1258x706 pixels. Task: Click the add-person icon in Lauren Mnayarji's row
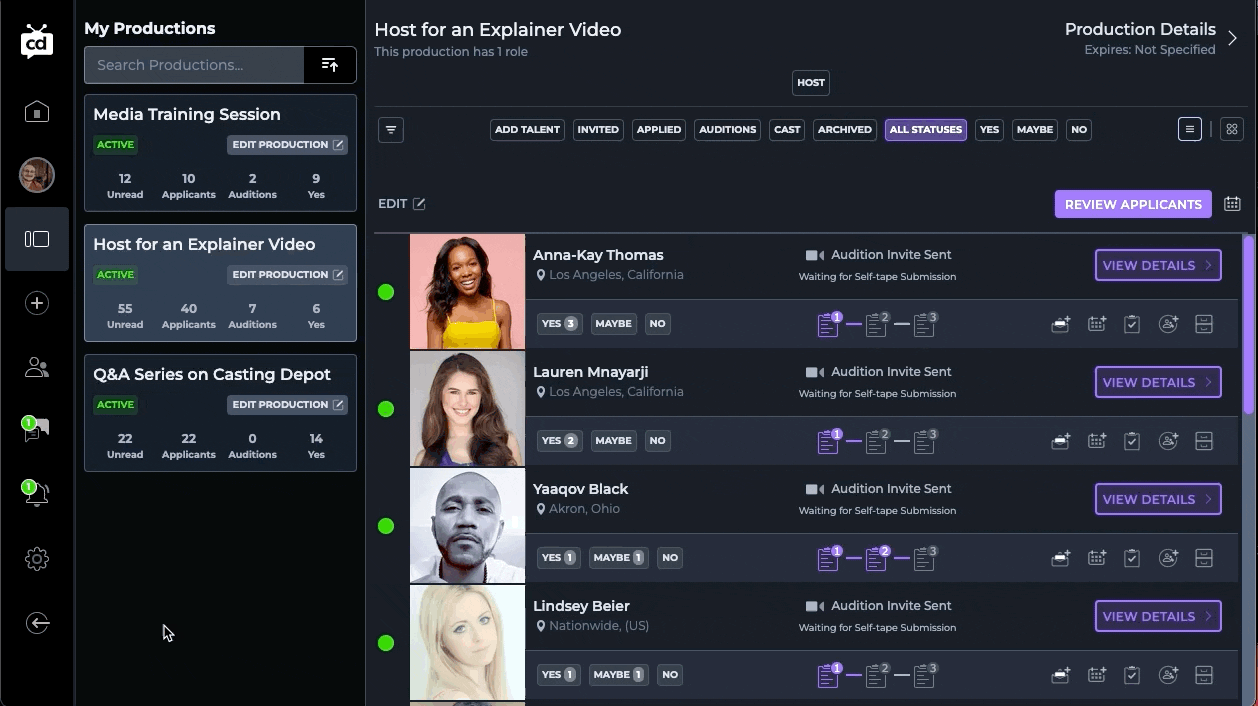(1168, 441)
